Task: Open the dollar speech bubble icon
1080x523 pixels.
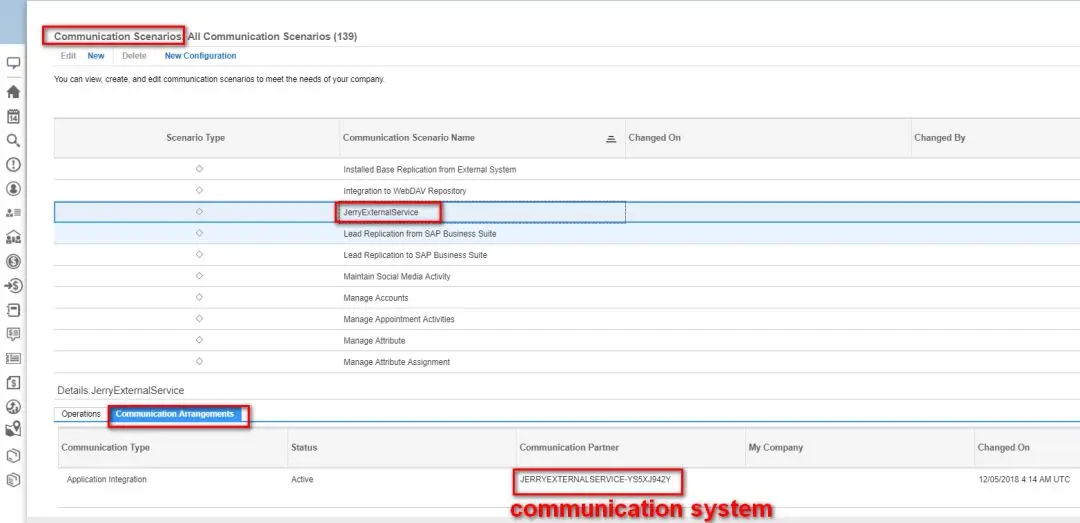Action: point(13,334)
